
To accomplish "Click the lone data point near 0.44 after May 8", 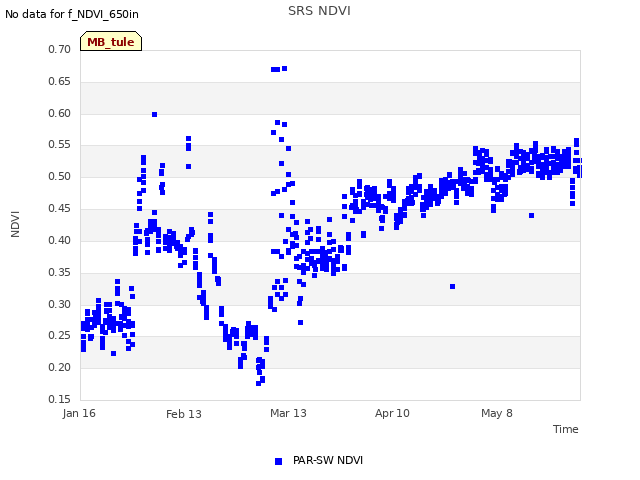I will coord(531,216).
